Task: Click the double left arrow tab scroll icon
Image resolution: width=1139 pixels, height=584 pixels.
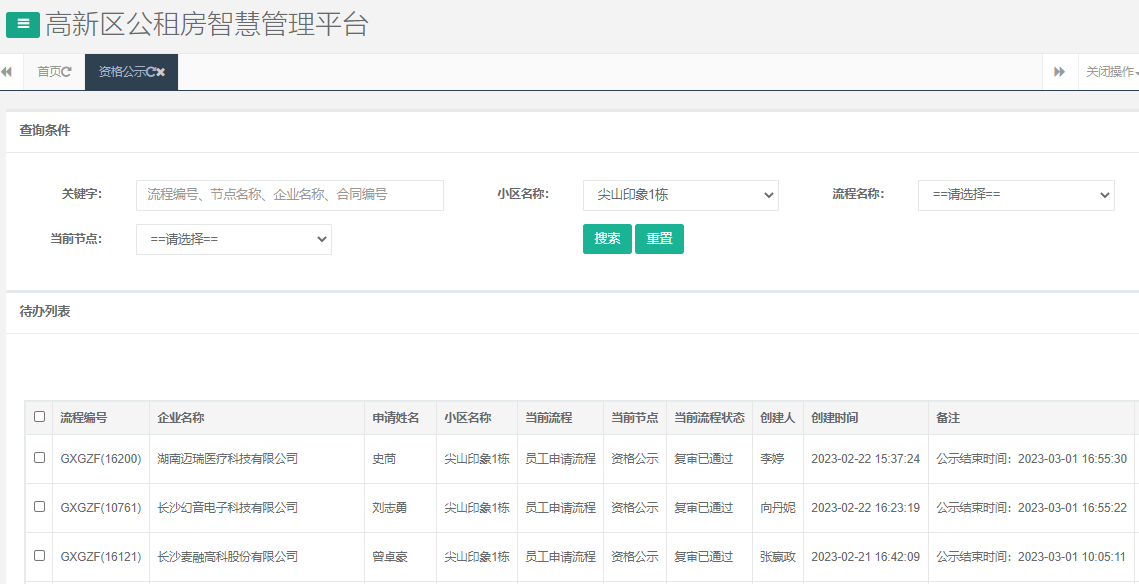Action: 8,71
